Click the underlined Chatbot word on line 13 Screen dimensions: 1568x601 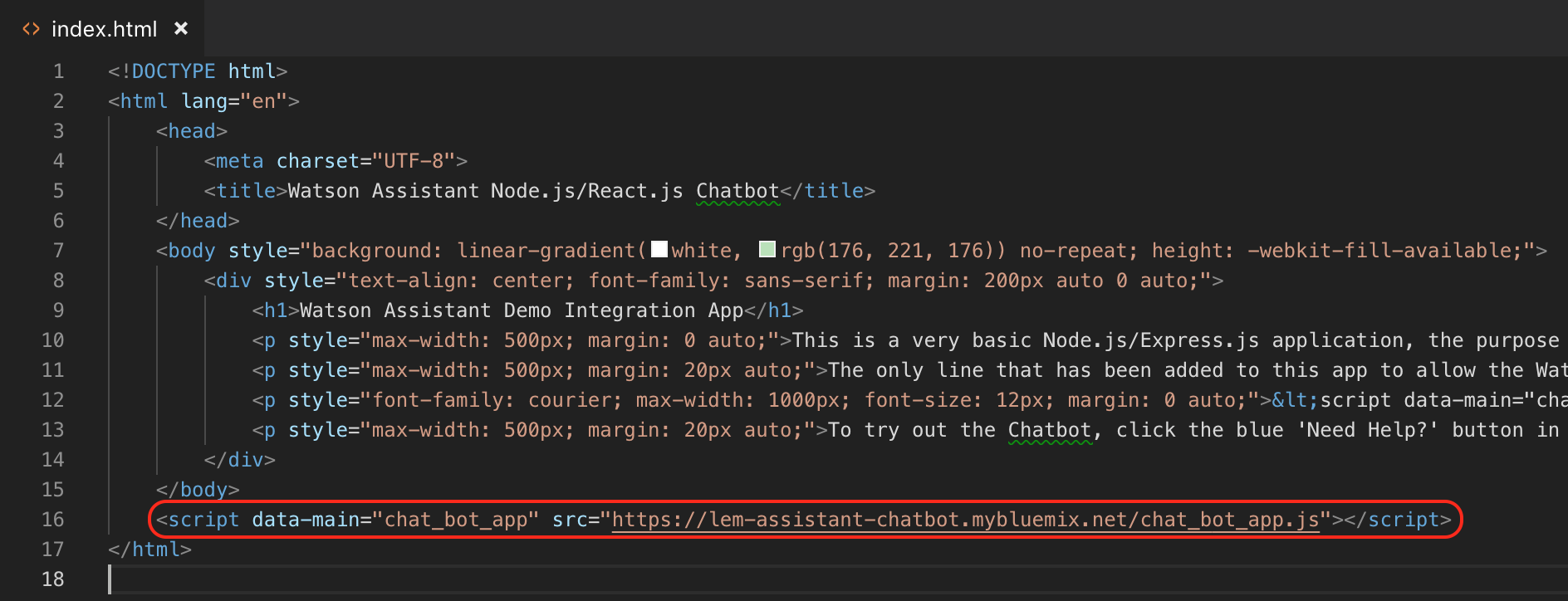click(1050, 430)
